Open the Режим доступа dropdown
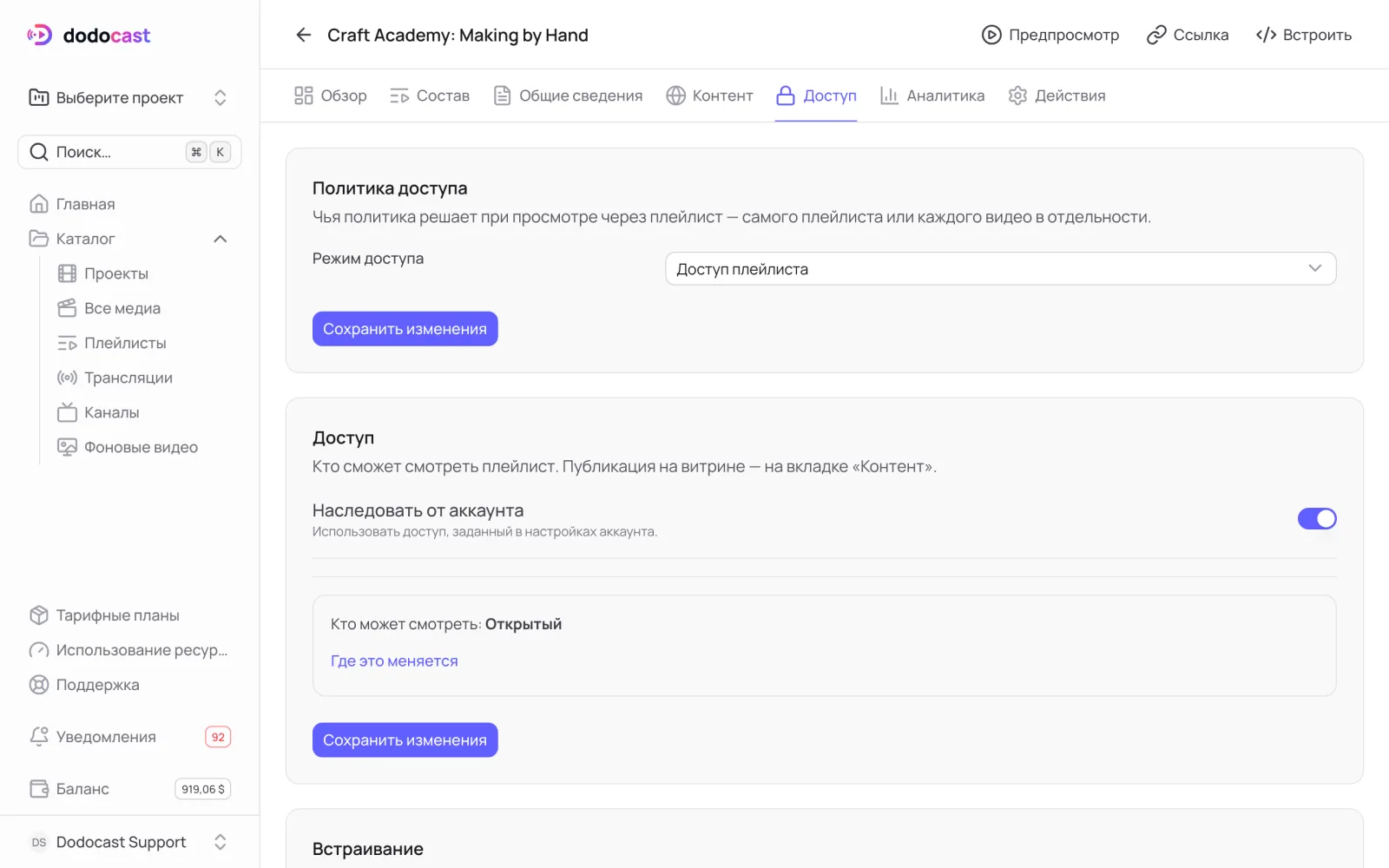 coord(1000,269)
